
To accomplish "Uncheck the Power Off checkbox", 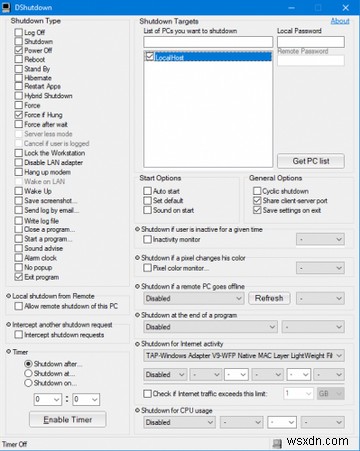I will (19, 50).
